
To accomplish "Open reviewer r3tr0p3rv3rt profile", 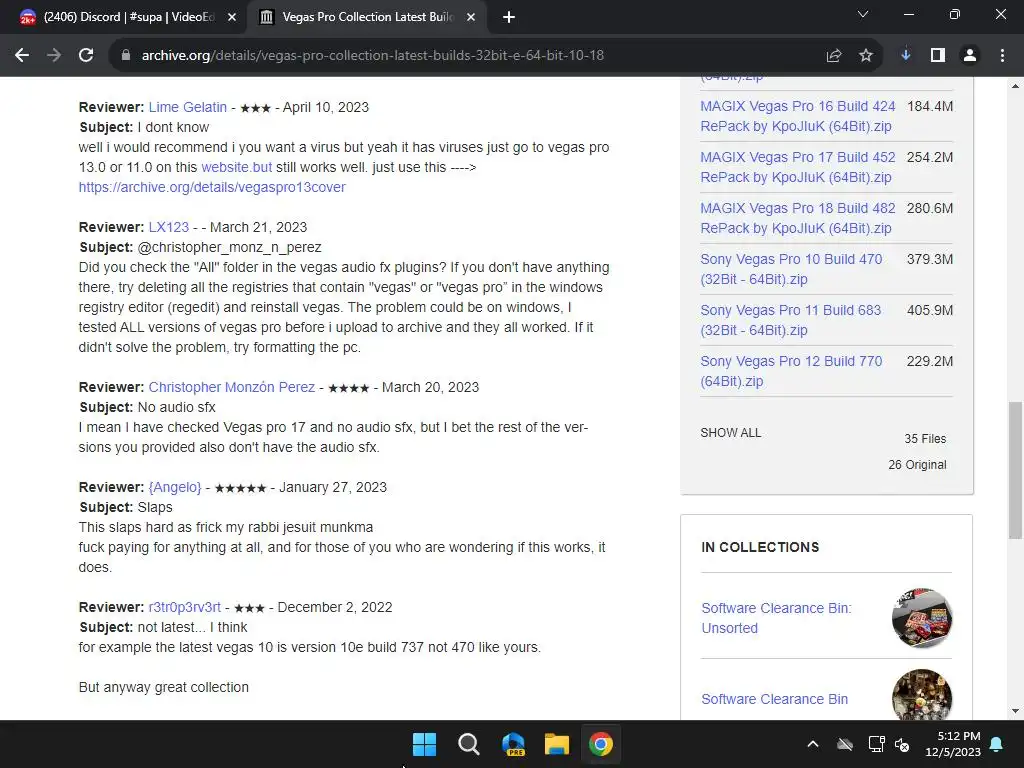I will [184, 607].
